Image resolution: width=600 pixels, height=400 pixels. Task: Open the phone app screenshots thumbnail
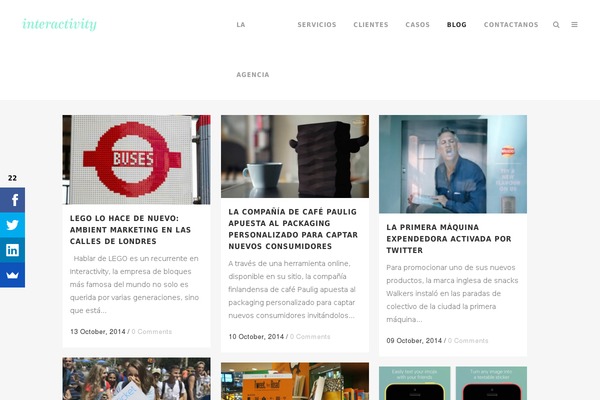(453, 383)
